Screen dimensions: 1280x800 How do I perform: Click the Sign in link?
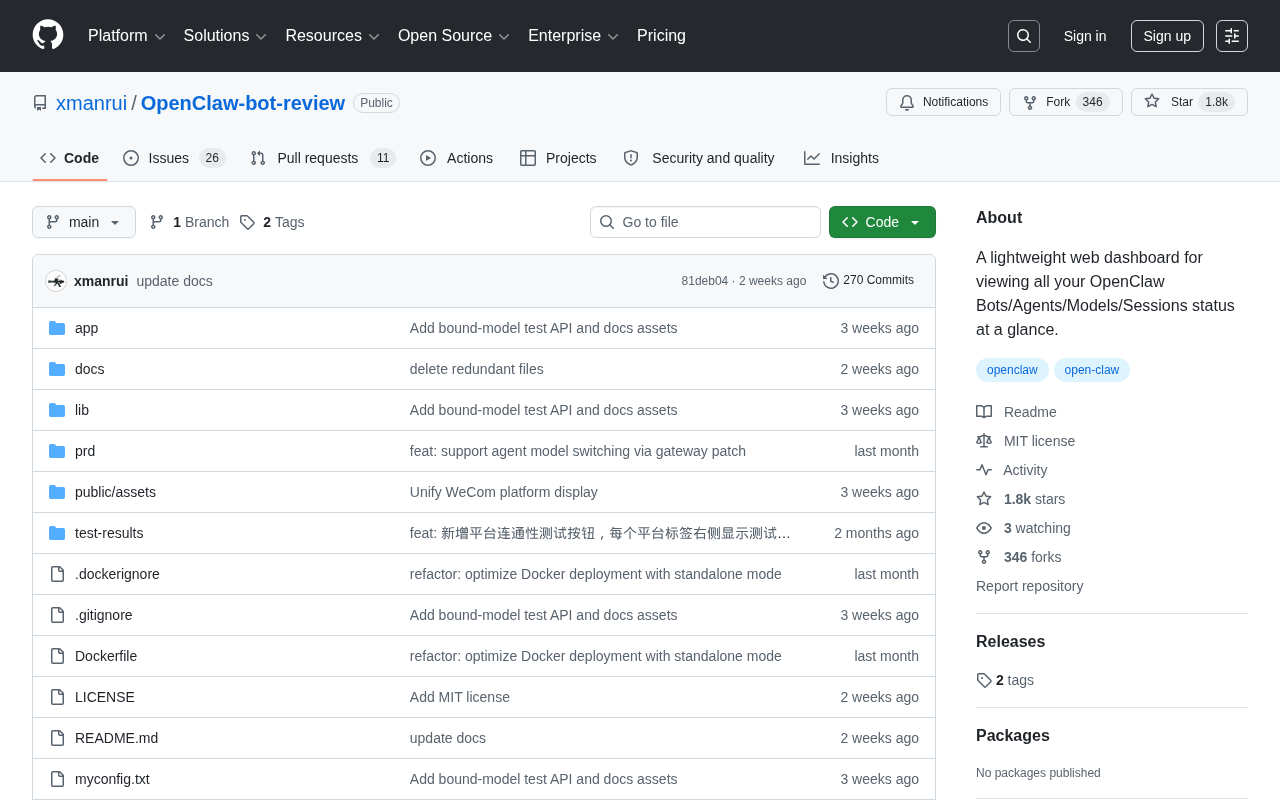pos(1085,36)
